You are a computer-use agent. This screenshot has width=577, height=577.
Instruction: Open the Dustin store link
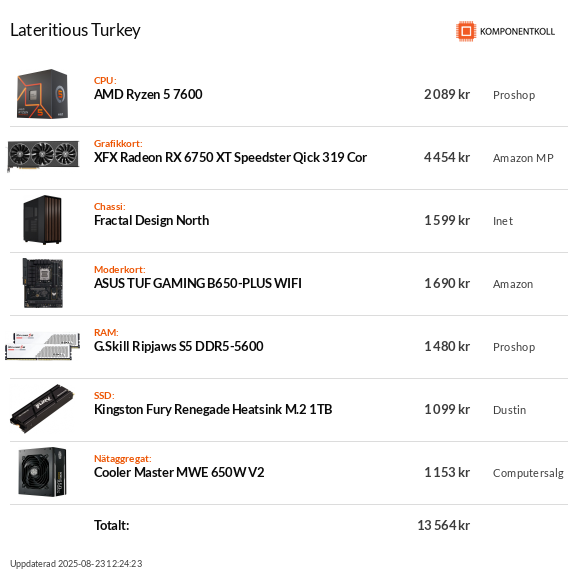point(509,410)
